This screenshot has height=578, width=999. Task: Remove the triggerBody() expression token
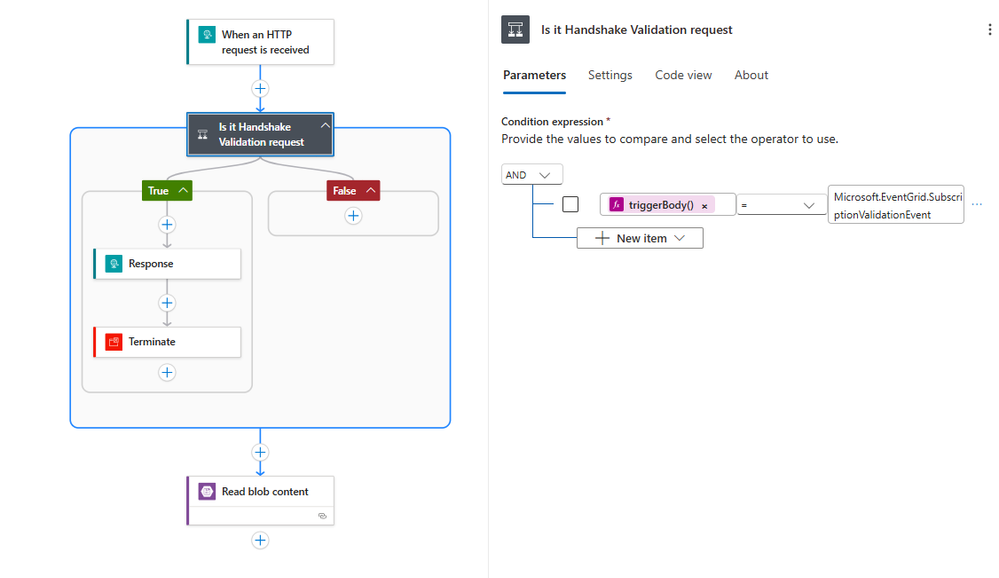pyautogui.click(x=704, y=206)
